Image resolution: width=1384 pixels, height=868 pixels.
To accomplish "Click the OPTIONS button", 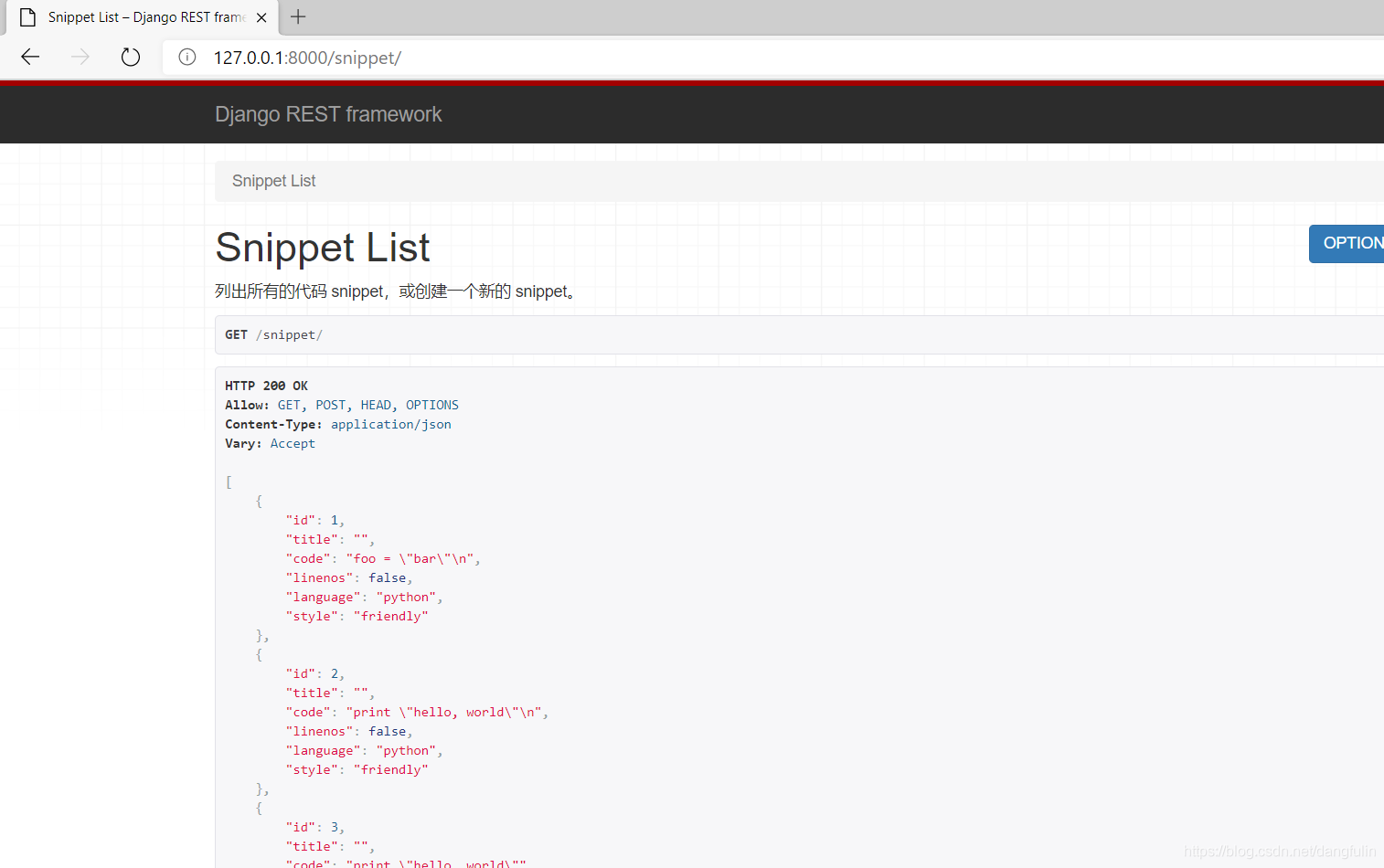I will (x=1347, y=243).
